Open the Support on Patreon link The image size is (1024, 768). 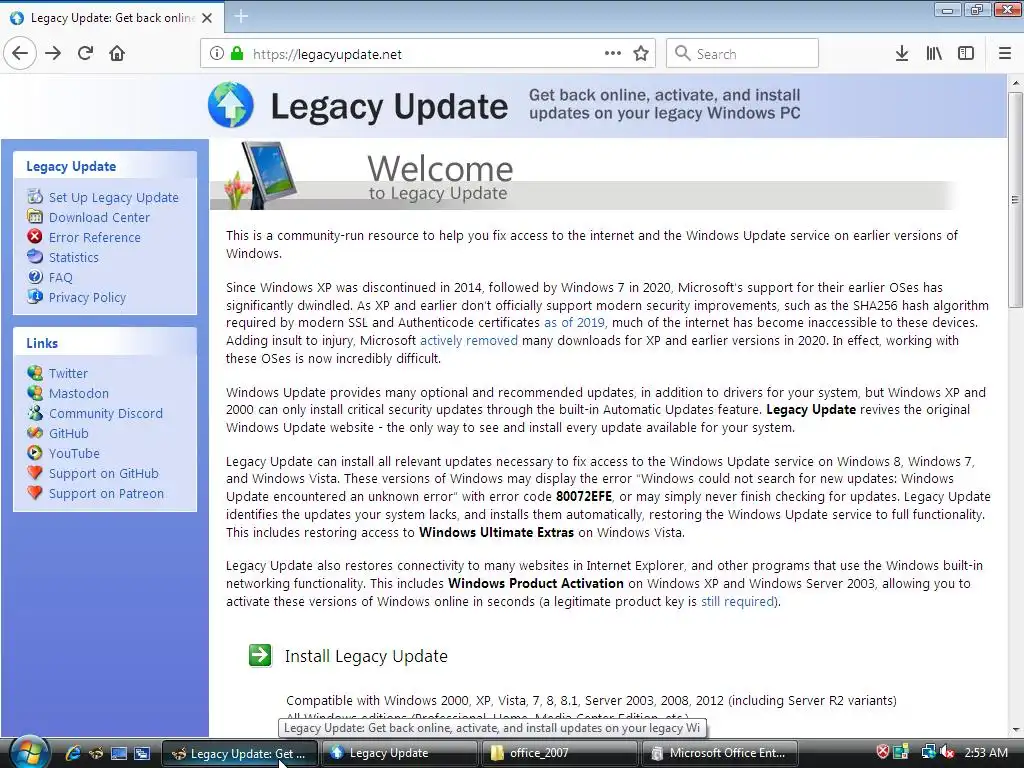[x=106, y=494]
